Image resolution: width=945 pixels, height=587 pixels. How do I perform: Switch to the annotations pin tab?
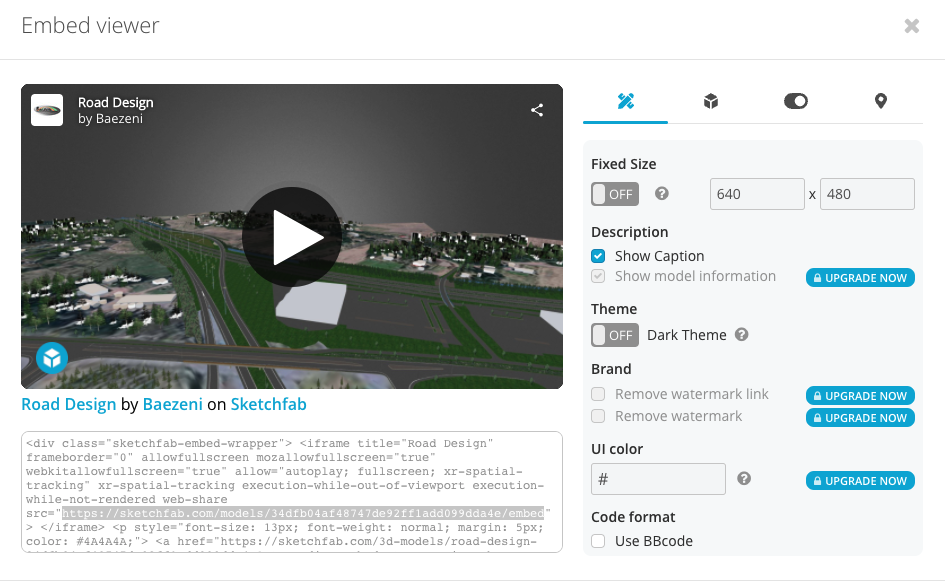coord(880,100)
